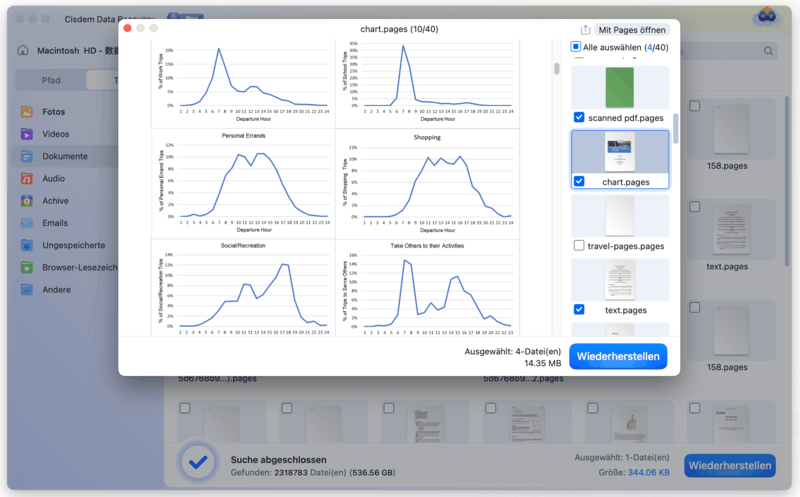This screenshot has height=497, width=800.
Task: Click the Shopping chart in preview
Action: point(428,184)
